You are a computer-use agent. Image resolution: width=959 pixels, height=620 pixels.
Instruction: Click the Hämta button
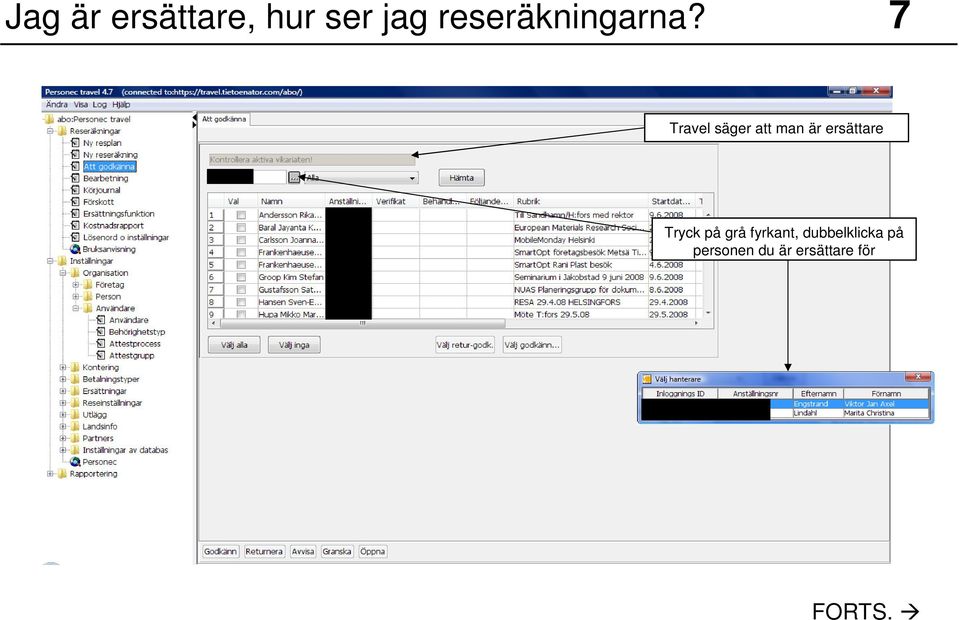pos(462,178)
